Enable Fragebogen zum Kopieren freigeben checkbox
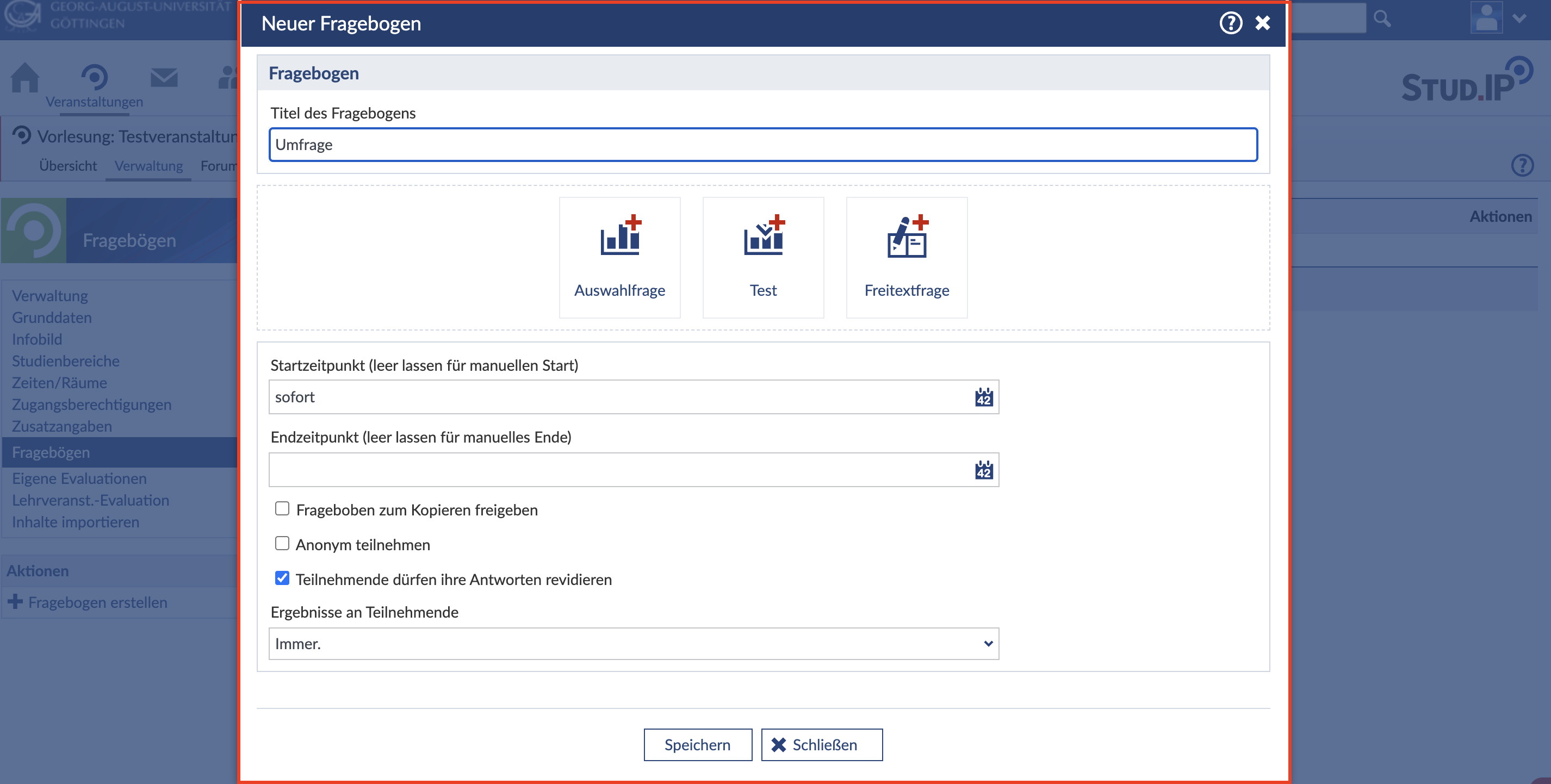 [282, 509]
